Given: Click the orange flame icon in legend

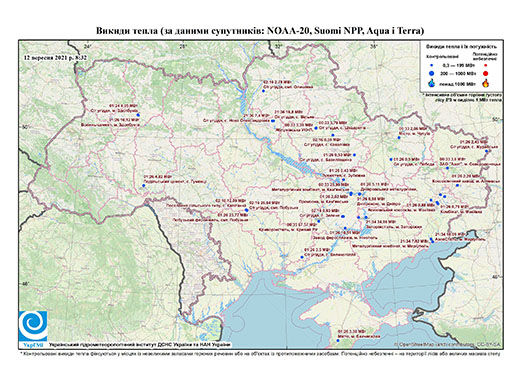Looking at the screenshot, I should [x=485, y=83].
